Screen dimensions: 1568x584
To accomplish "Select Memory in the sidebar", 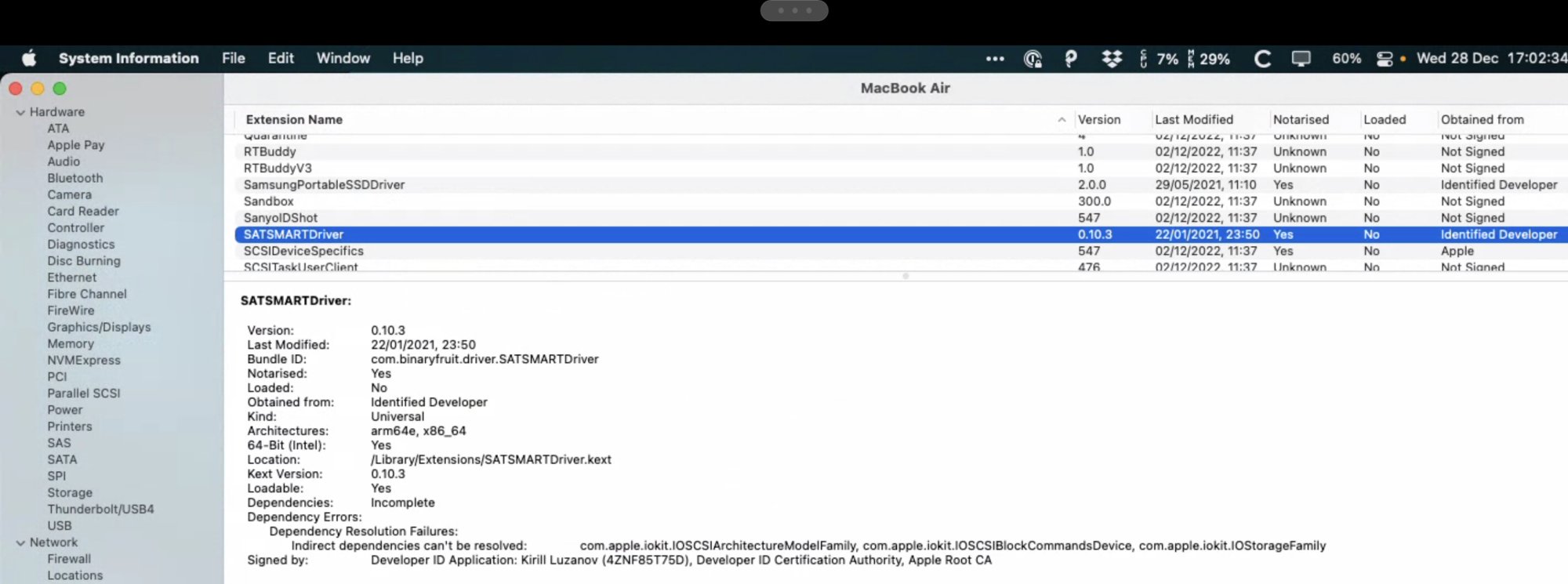I will click(x=70, y=343).
